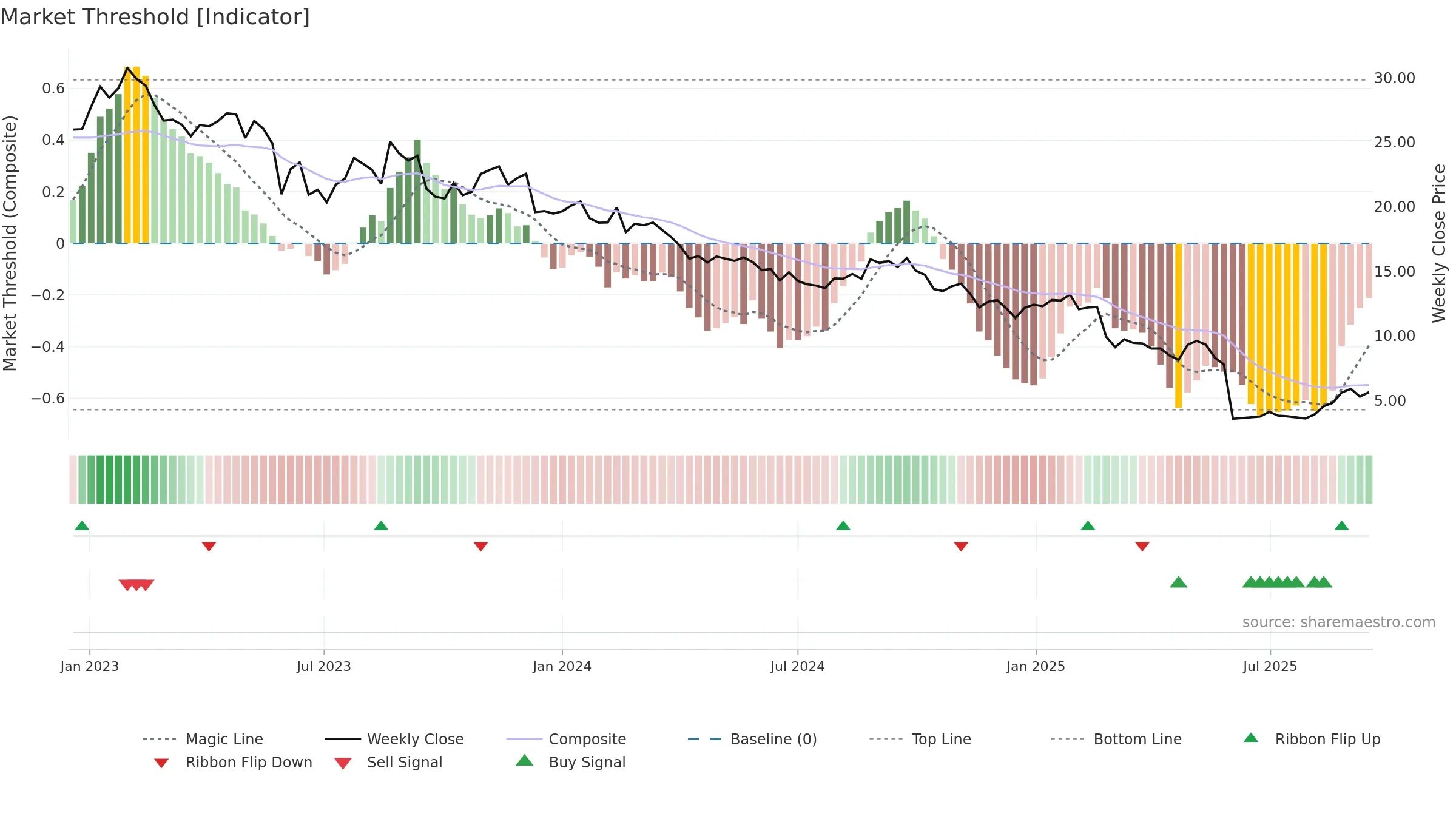Toggle the Buy Signal legend entry
The image size is (1456, 819).
570,762
